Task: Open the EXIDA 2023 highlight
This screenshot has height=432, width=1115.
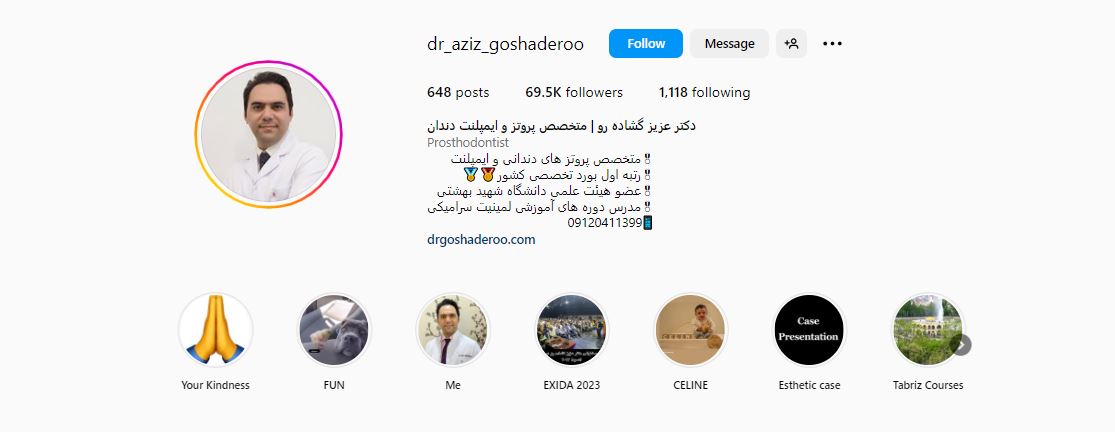Action: point(572,330)
